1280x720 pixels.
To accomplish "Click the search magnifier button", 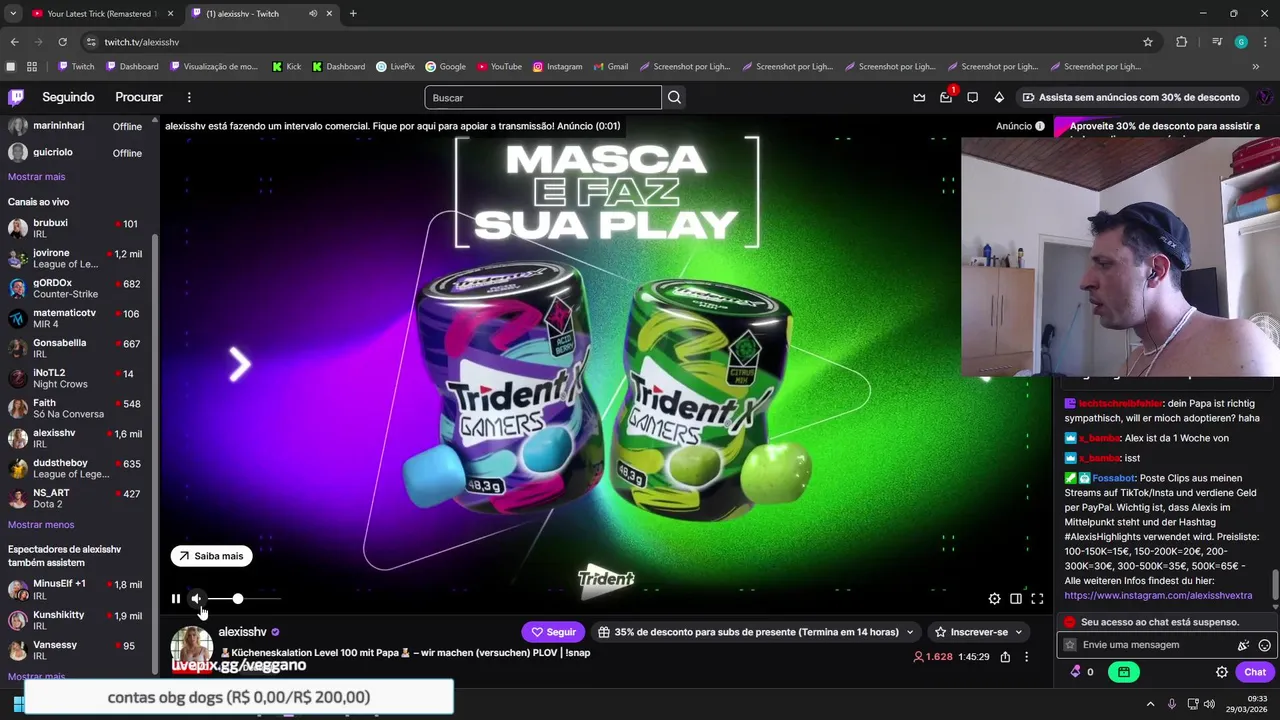I will click(675, 97).
